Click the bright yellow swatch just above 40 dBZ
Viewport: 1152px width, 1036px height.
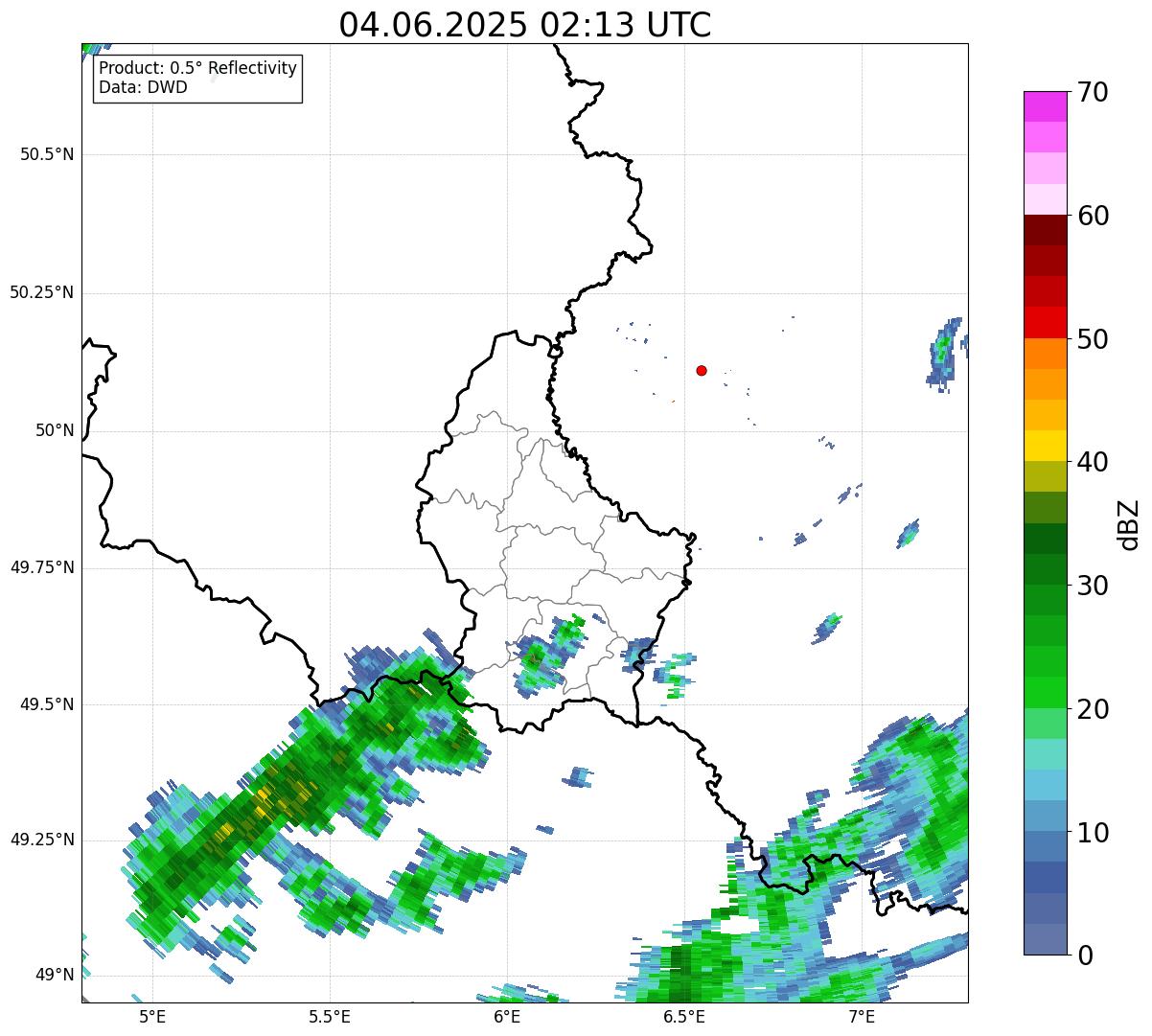coord(1046,446)
